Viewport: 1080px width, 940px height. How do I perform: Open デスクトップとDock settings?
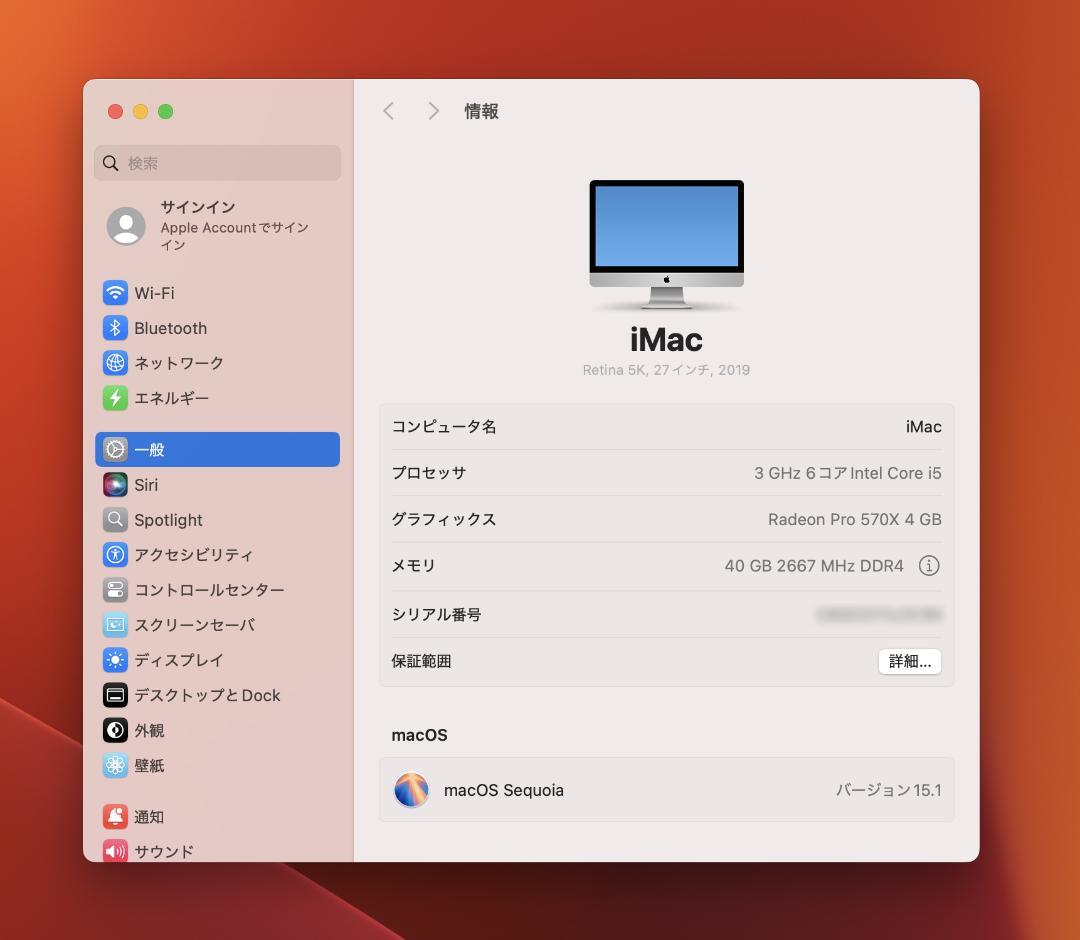[114, 695]
